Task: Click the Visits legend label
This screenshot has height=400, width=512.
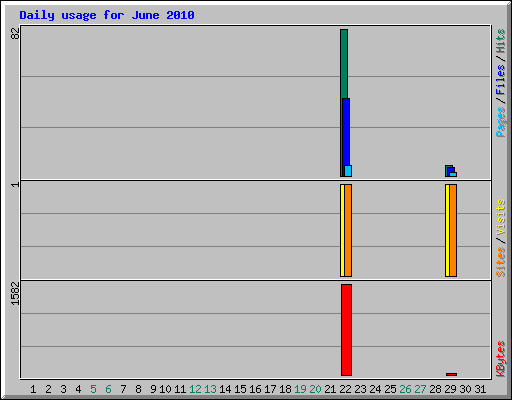Action: (x=500, y=217)
